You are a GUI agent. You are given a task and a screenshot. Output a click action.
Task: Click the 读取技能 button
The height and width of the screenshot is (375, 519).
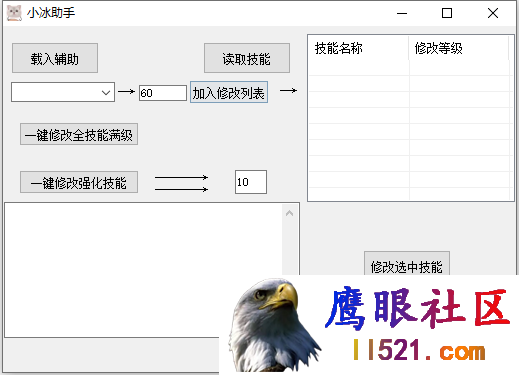[x=247, y=58]
